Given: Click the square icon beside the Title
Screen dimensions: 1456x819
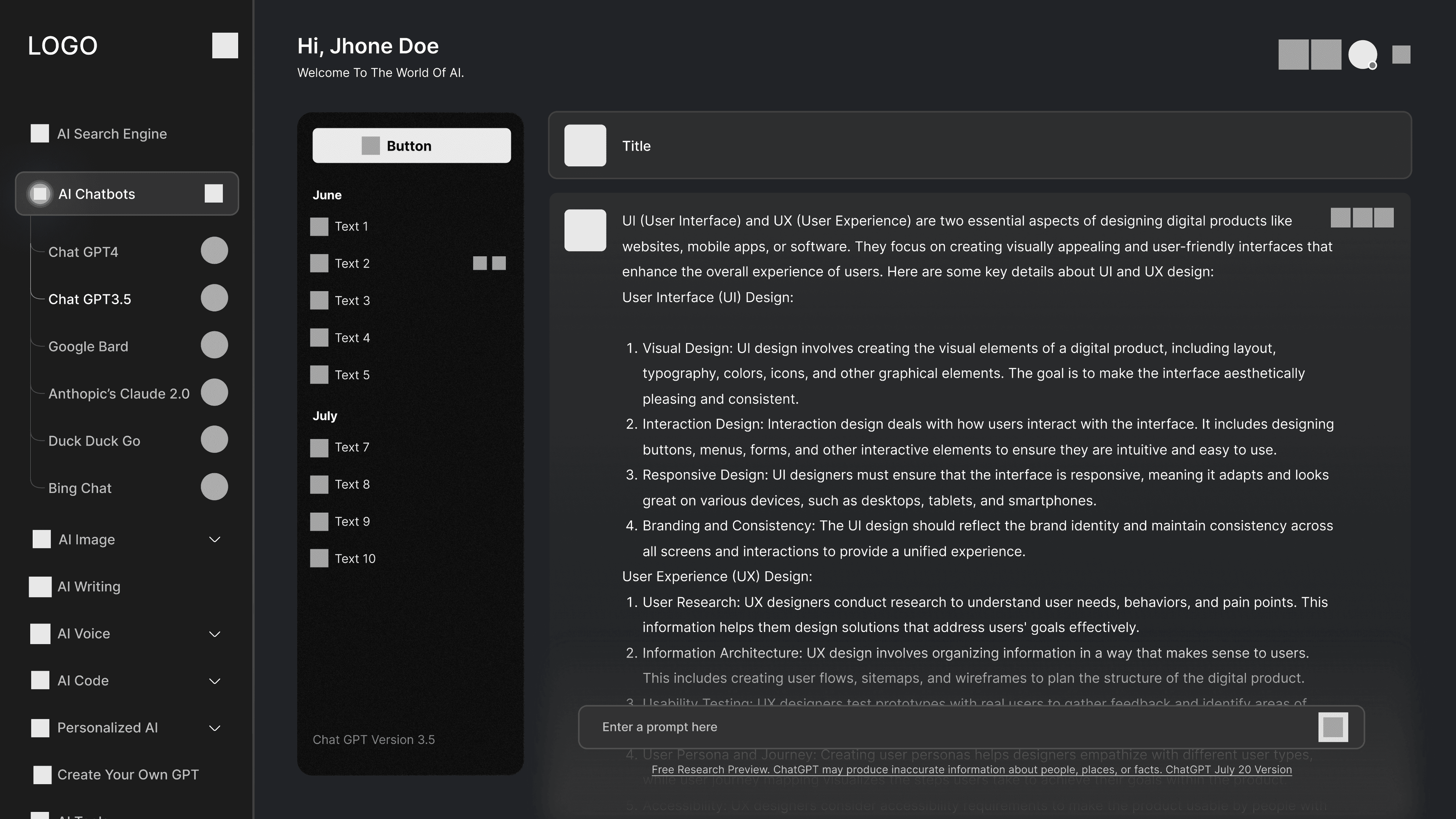Looking at the screenshot, I should pyautogui.click(x=585, y=145).
